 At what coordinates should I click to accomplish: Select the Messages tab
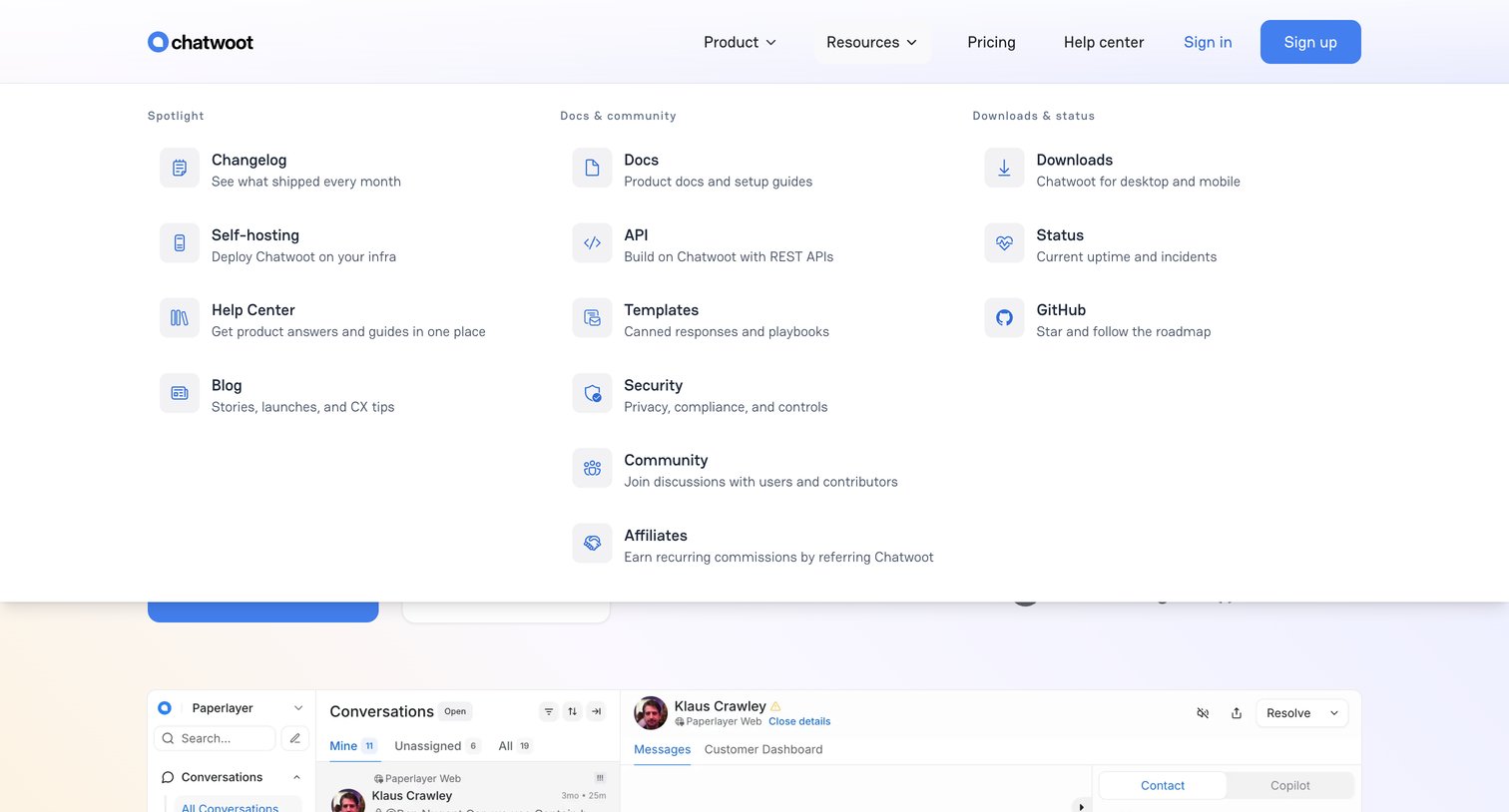[663, 749]
